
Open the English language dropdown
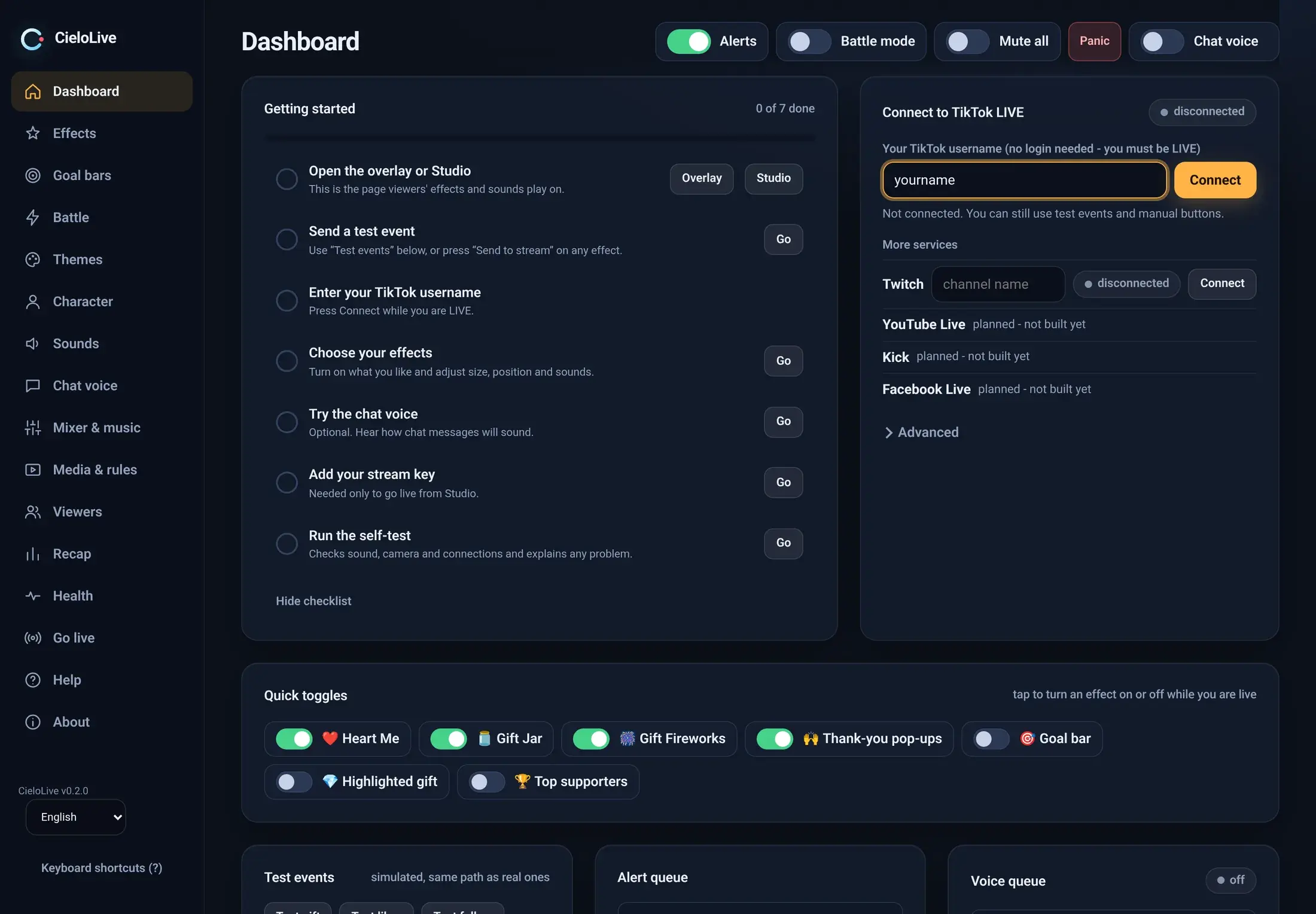click(76, 817)
